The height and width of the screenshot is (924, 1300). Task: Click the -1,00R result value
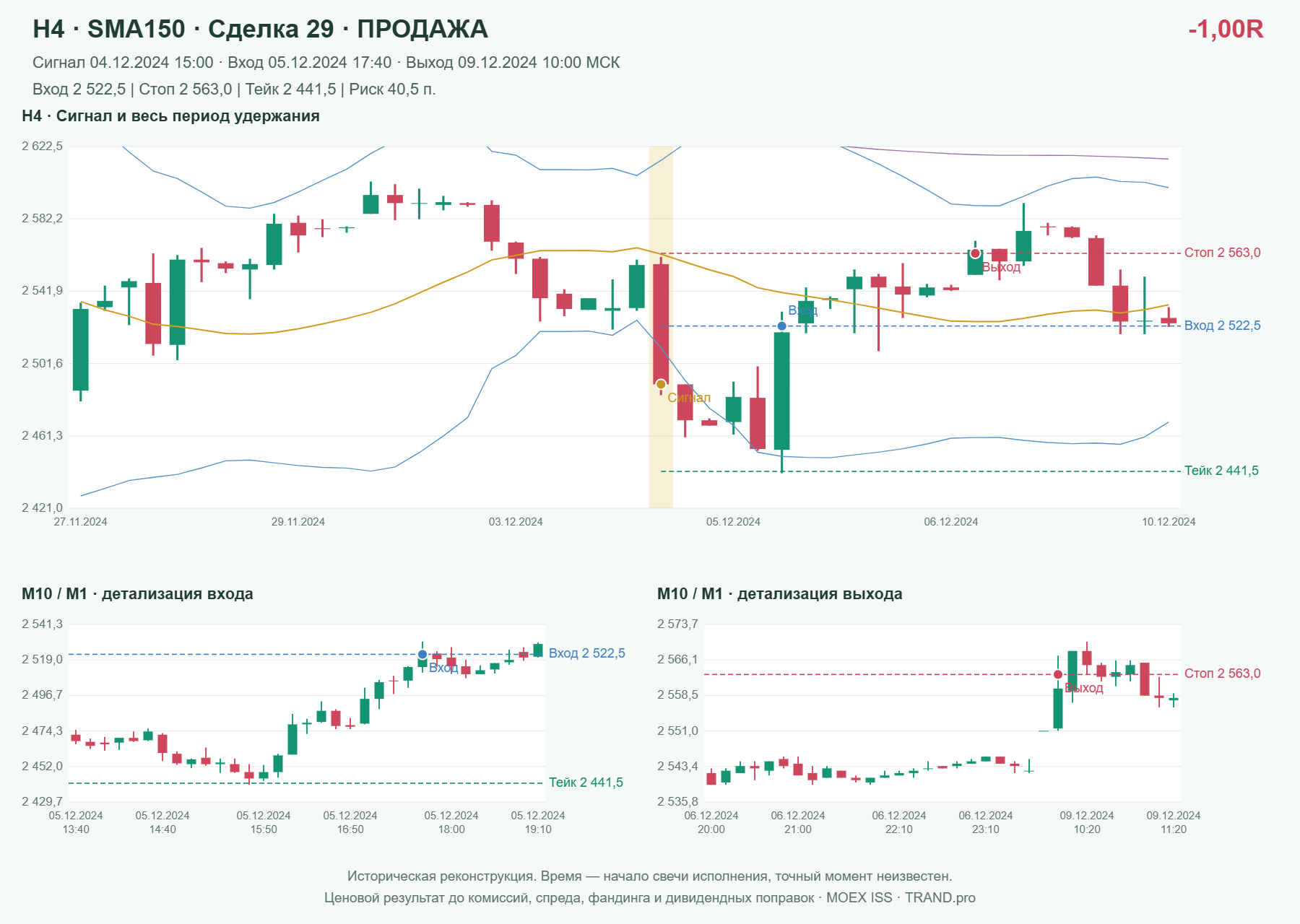coord(1226,29)
